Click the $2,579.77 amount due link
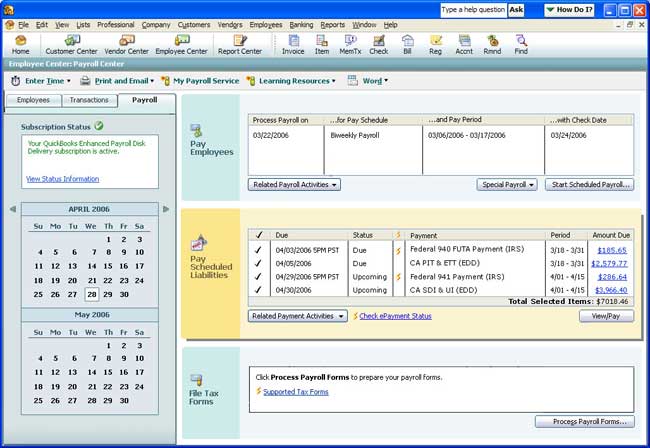This screenshot has width=650, height=448. (x=609, y=264)
